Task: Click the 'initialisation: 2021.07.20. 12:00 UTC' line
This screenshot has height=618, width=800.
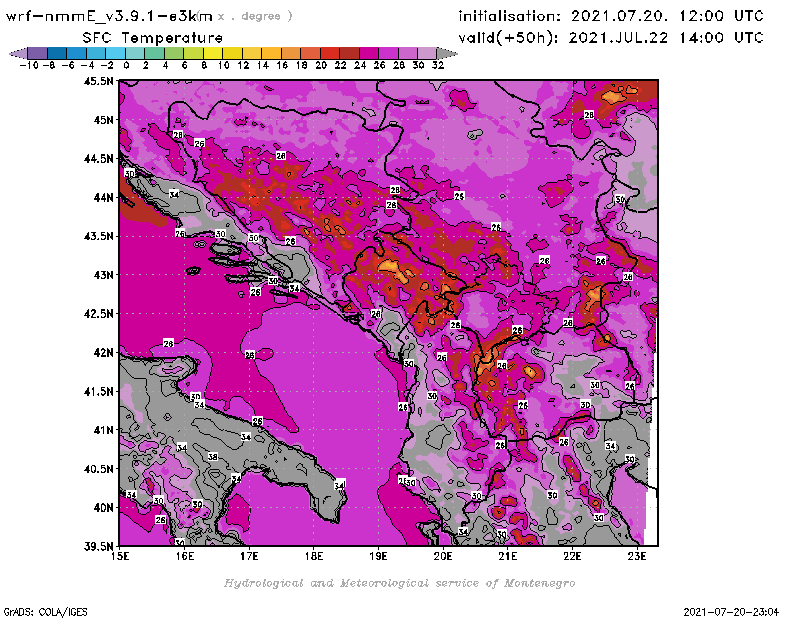Action: [611, 16]
